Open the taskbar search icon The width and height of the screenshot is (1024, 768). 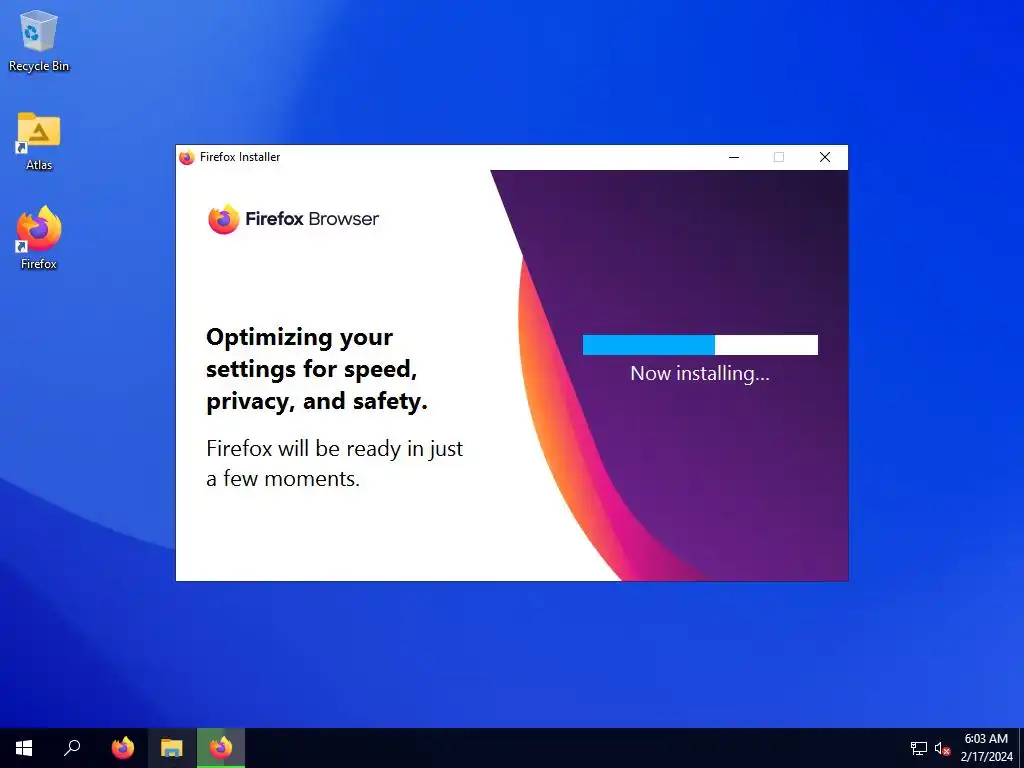click(x=72, y=748)
